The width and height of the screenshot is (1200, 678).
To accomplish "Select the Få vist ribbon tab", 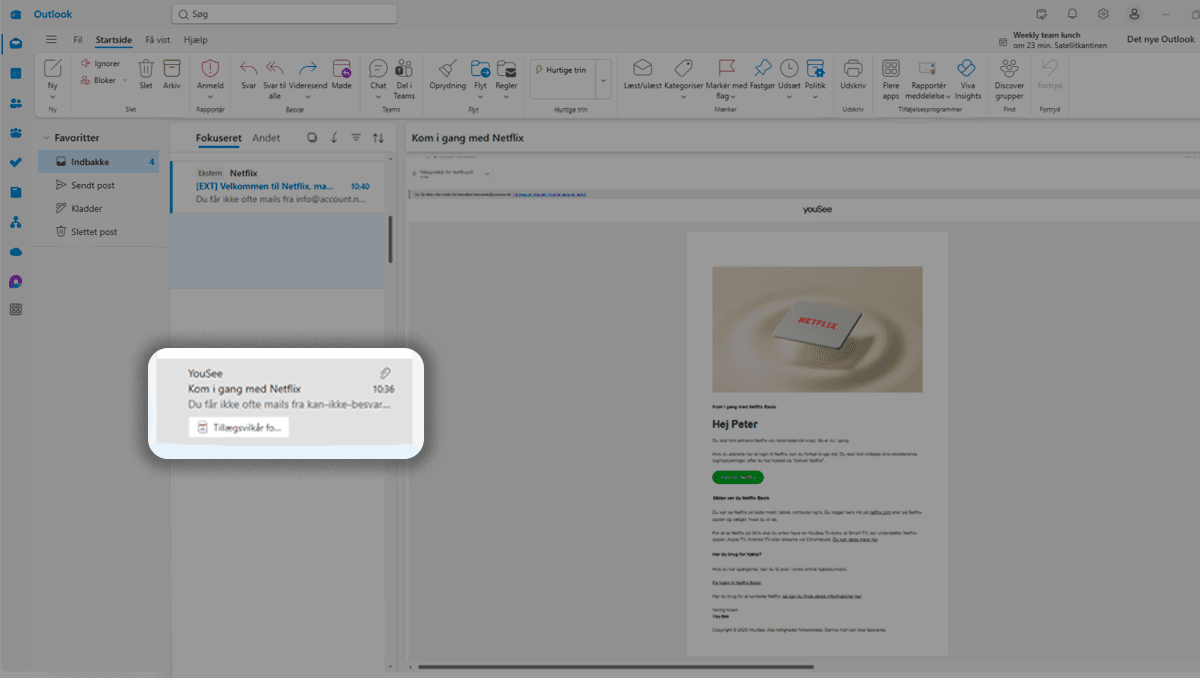I will (157, 40).
